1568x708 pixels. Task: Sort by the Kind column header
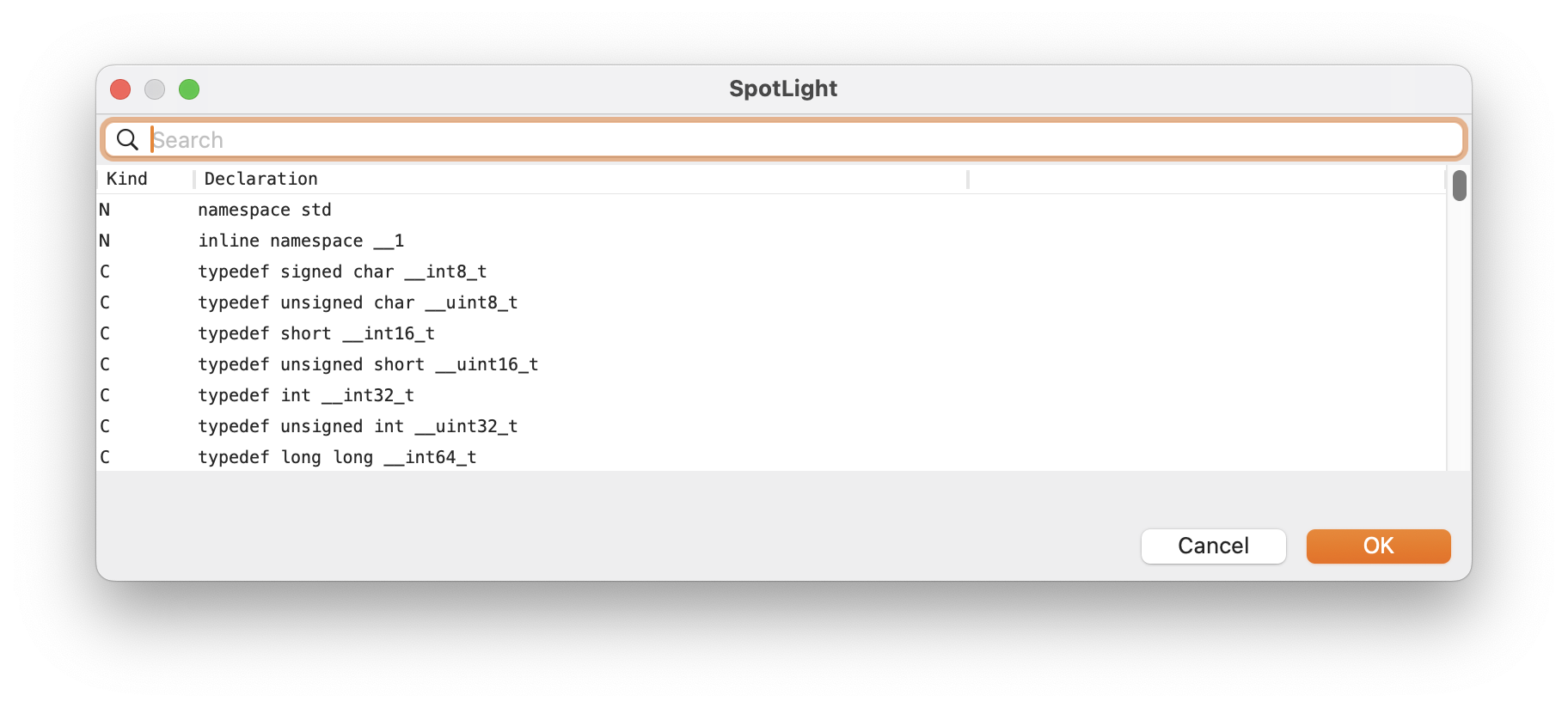click(x=144, y=179)
